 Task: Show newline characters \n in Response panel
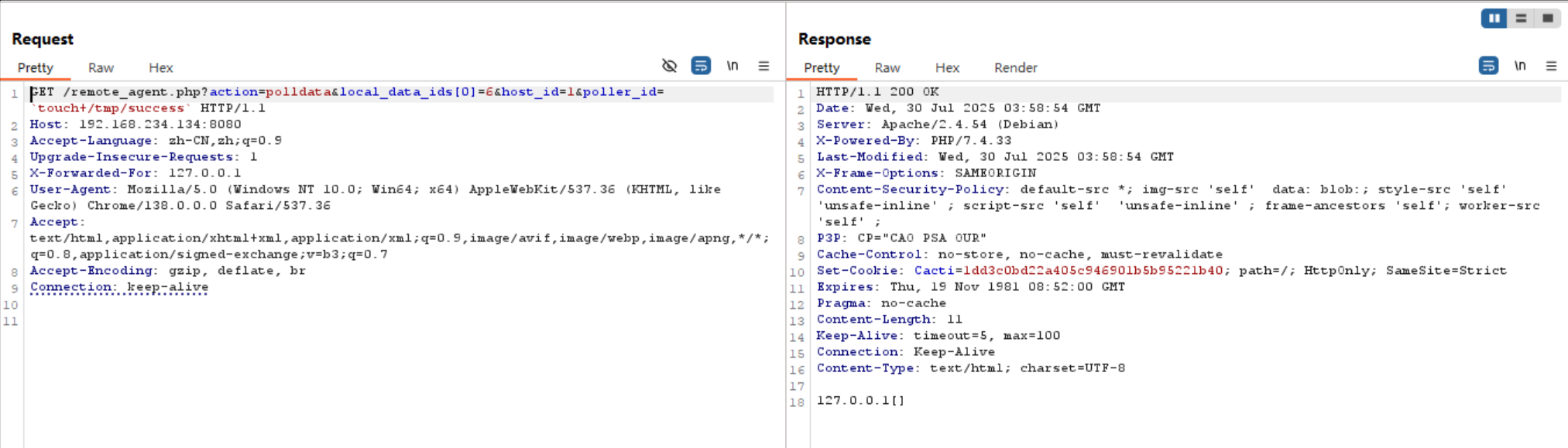[x=1520, y=66]
